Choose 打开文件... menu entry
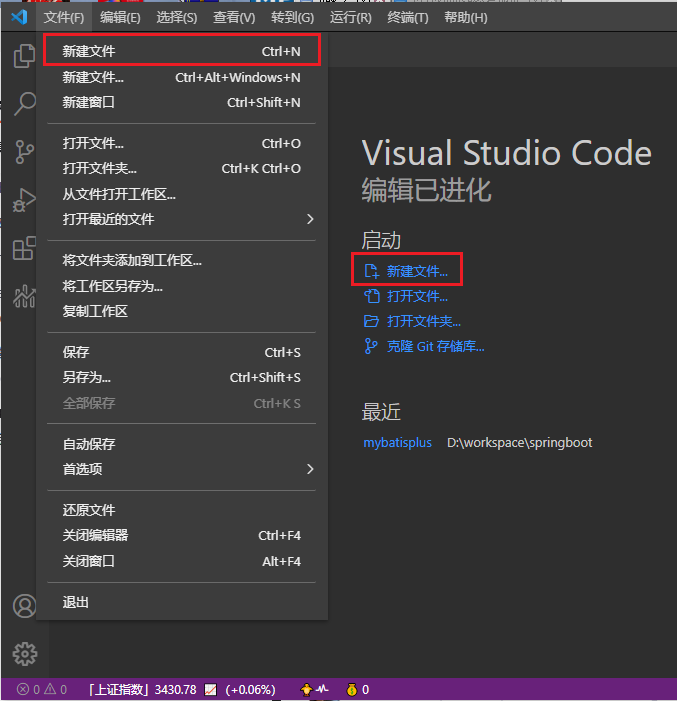Image resolution: width=677 pixels, height=701 pixels. click(x=182, y=143)
